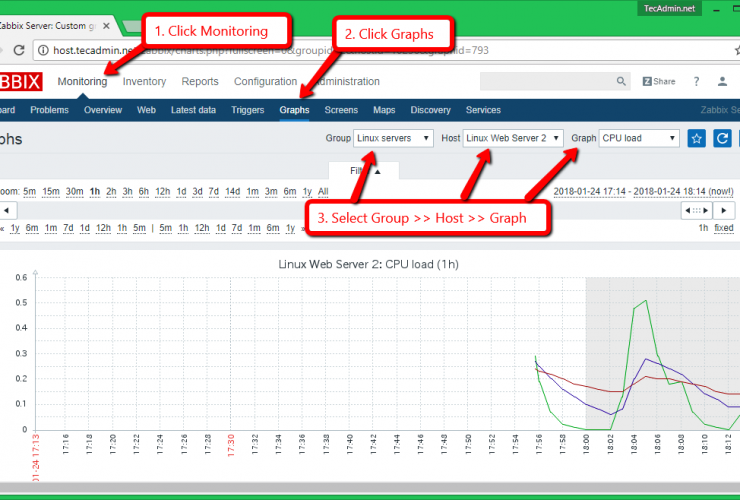Open the Group dropdown

pyautogui.click(x=394, y=139)
